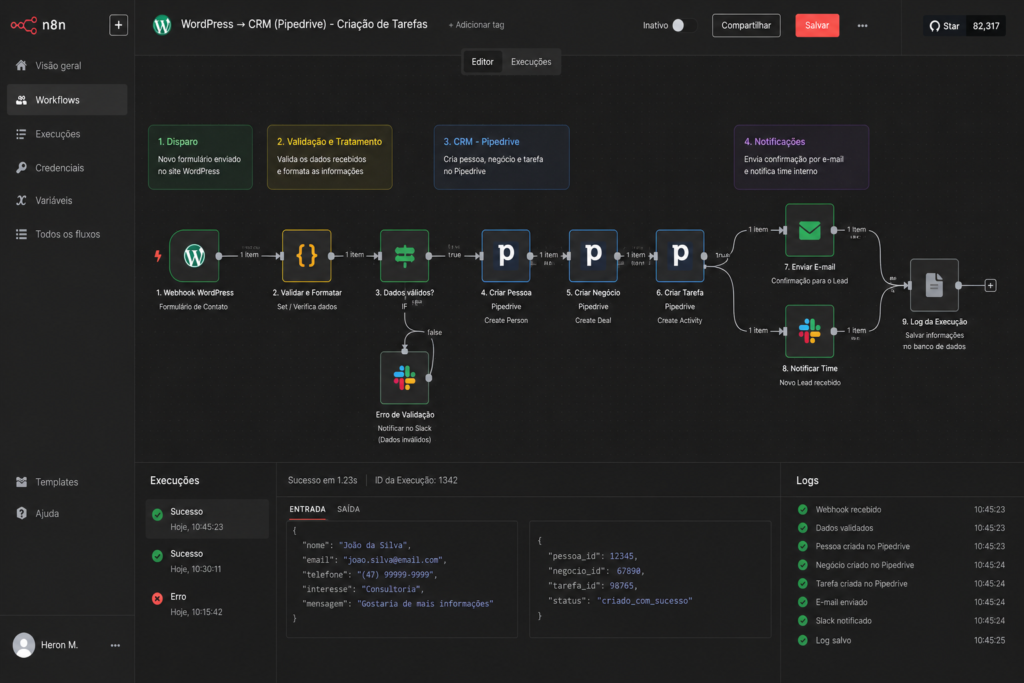
Task: Select Workflows in the sidebar
Action: [67, 100]
